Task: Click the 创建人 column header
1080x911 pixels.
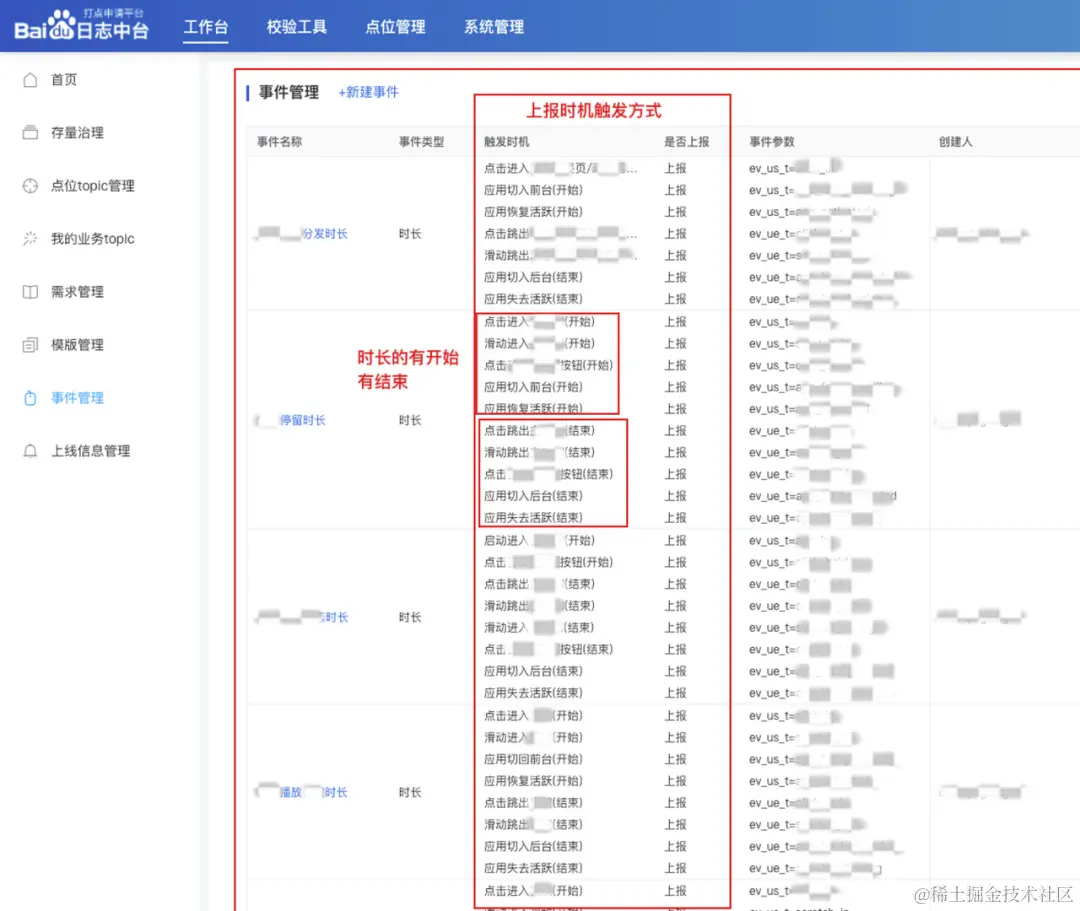Action: click(955, 141)
